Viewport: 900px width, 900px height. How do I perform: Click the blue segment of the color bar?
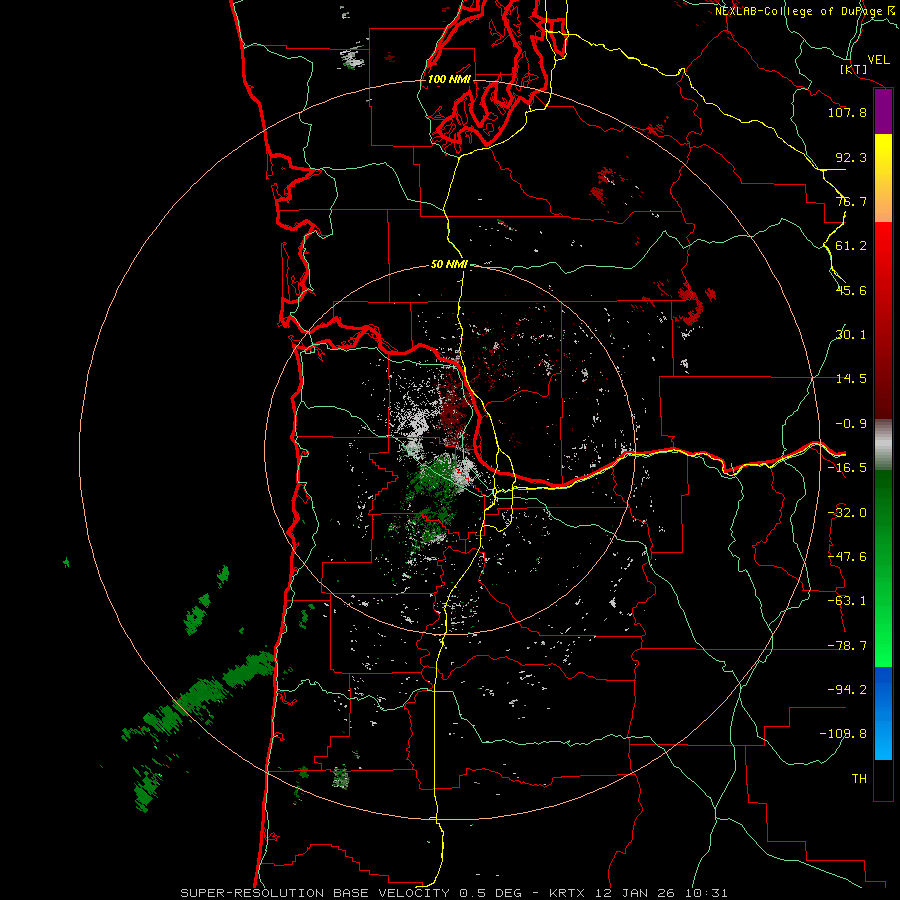coord(883,713)
